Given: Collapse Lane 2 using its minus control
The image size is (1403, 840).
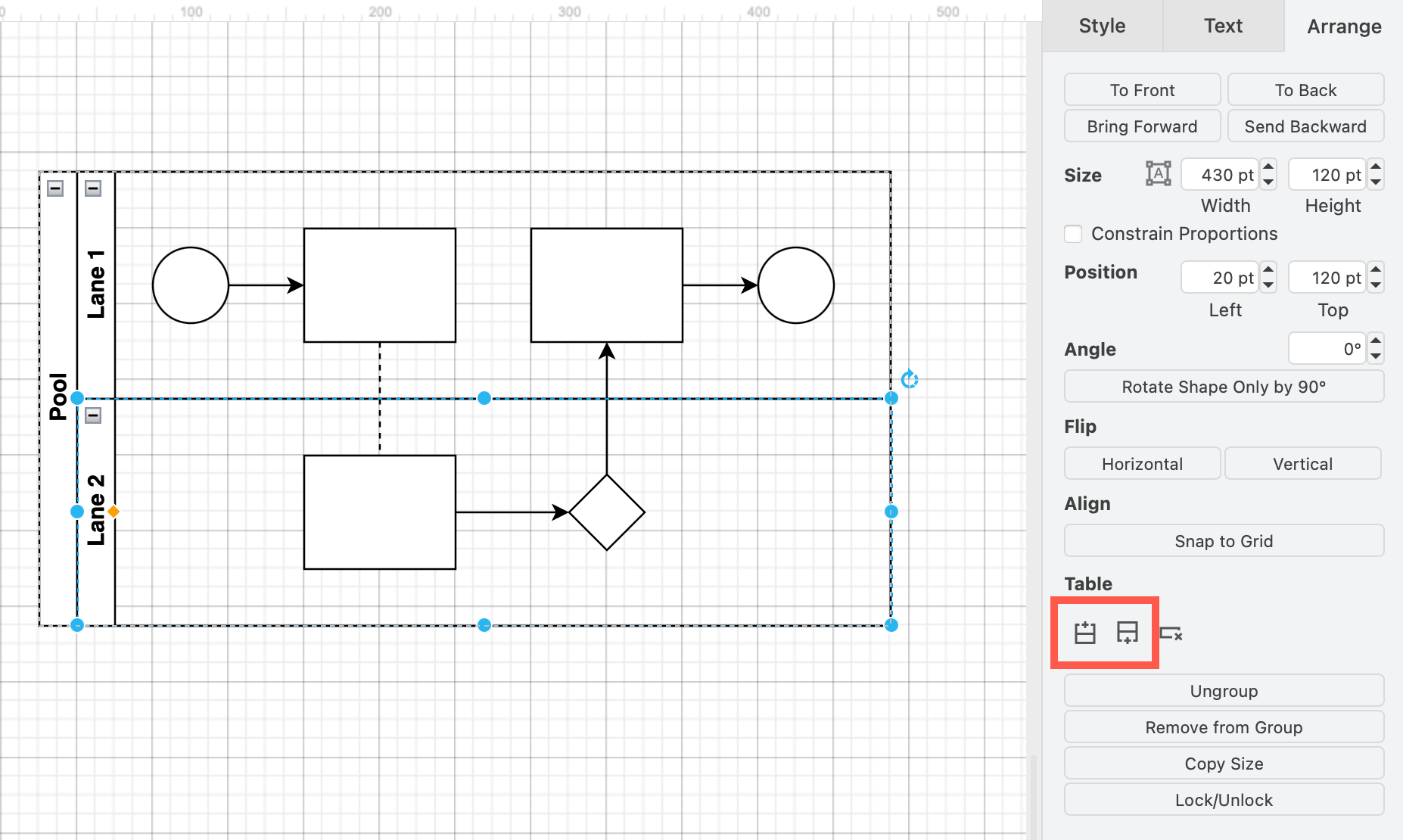Looking at the screenshot, I should tap(92, 414).
